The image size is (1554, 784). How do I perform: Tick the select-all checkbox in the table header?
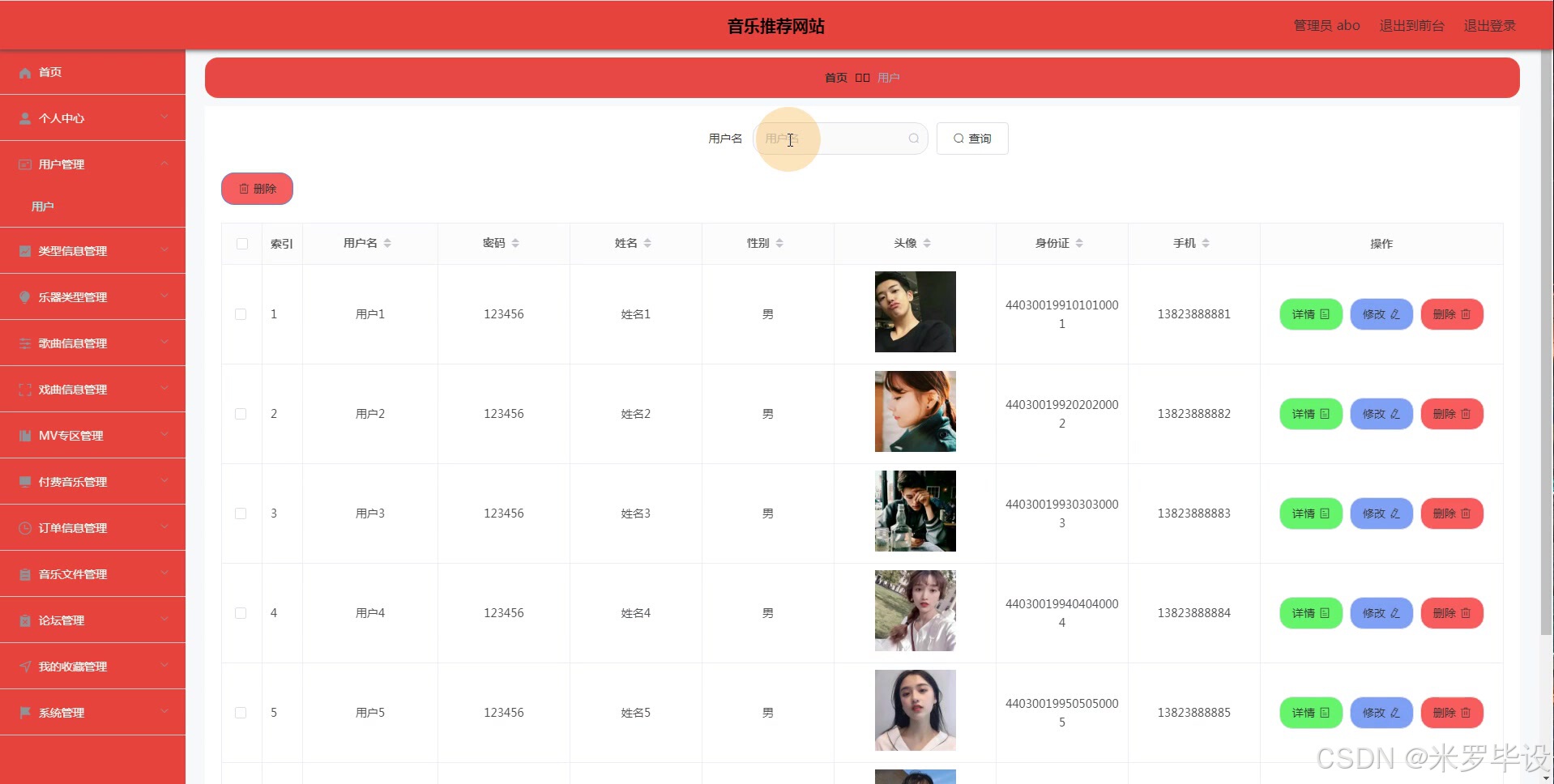click(x=242, y=244)
